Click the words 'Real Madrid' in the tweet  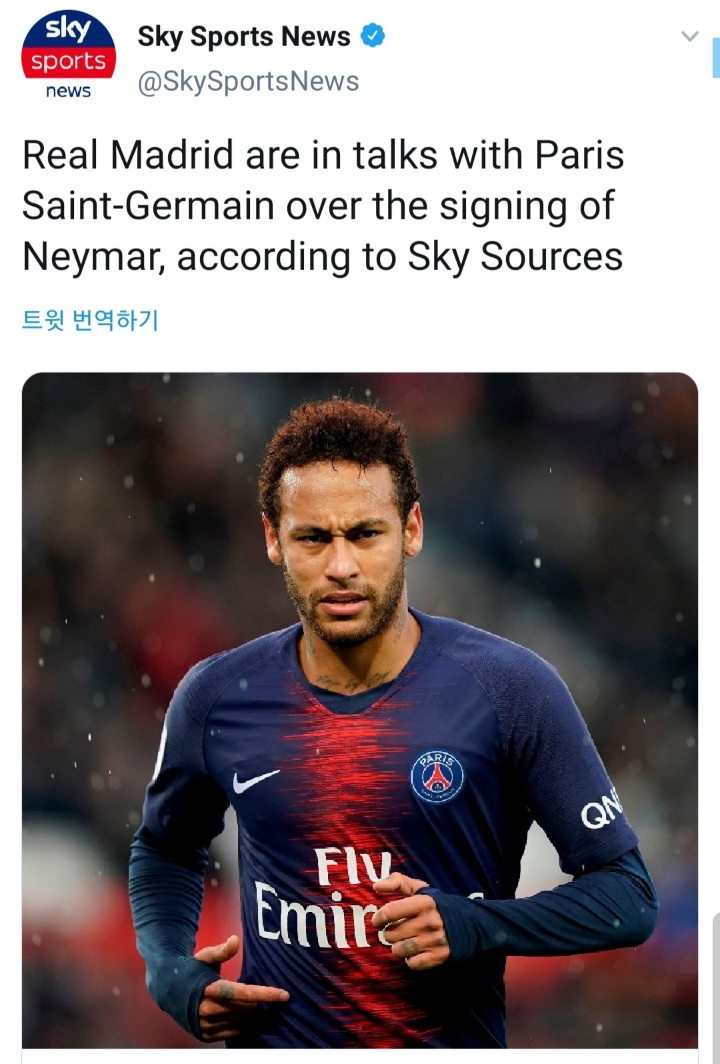128,155
